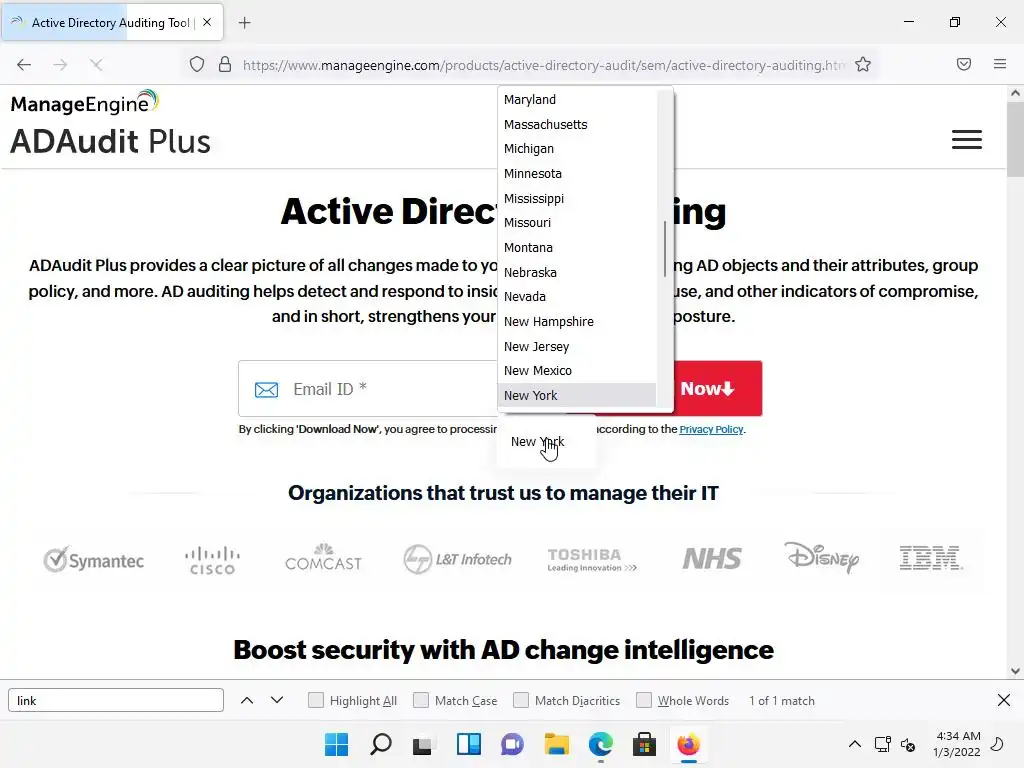Select highlighted New York option
The height and width of the screenshot is (768, 1024).
tap(577, 396)
